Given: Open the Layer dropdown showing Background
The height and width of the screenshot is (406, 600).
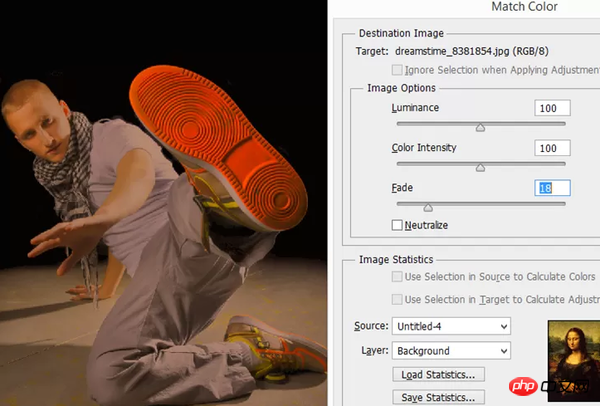Looking at the screenshot, I should coord(451,351).
